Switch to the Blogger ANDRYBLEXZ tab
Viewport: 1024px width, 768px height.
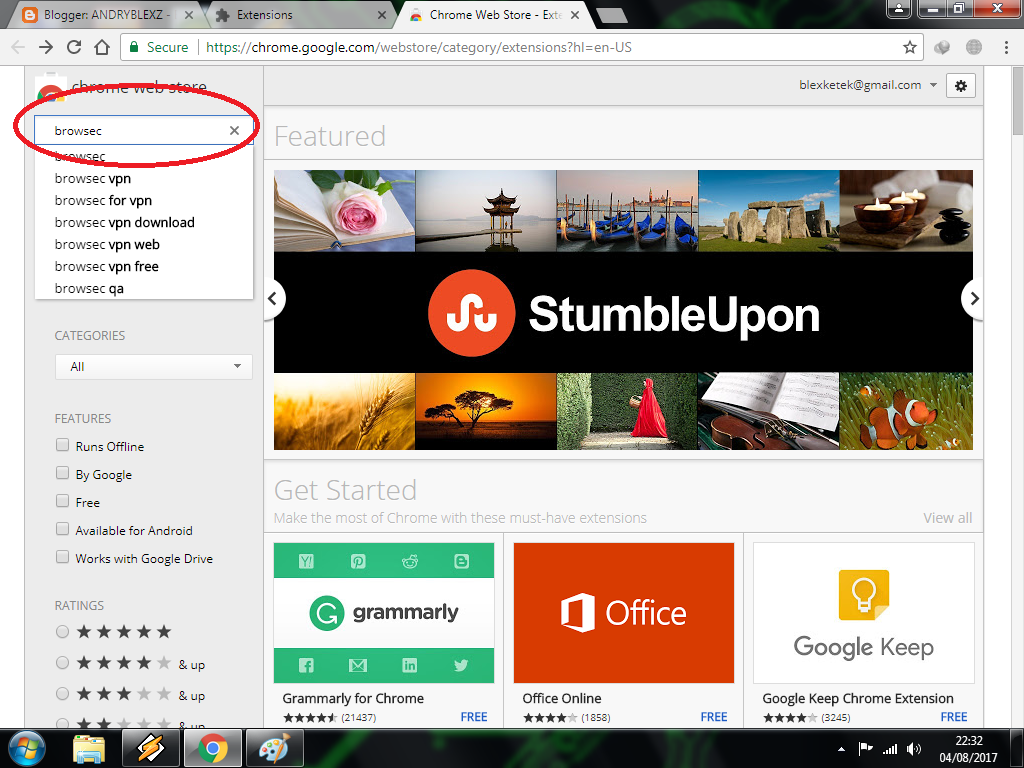point(104,14)
